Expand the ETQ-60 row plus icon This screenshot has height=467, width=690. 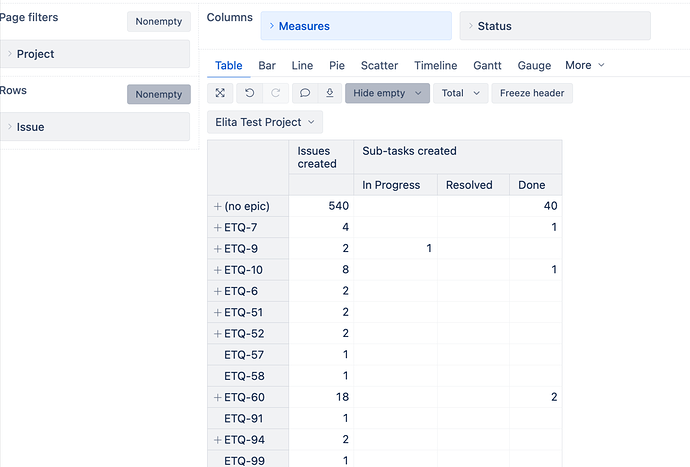point(217,397)
